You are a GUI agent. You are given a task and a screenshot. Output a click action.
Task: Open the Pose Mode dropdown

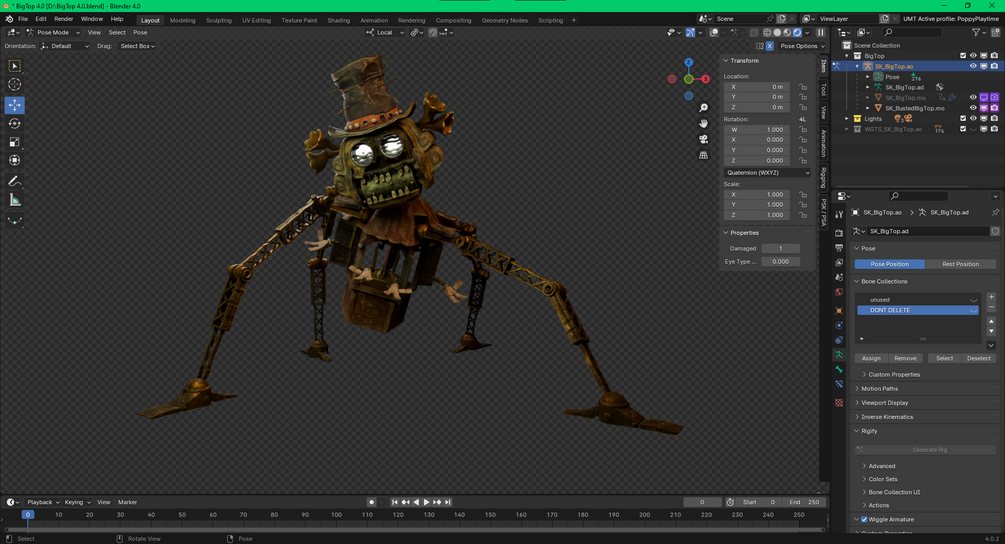[x=54, y=32]
